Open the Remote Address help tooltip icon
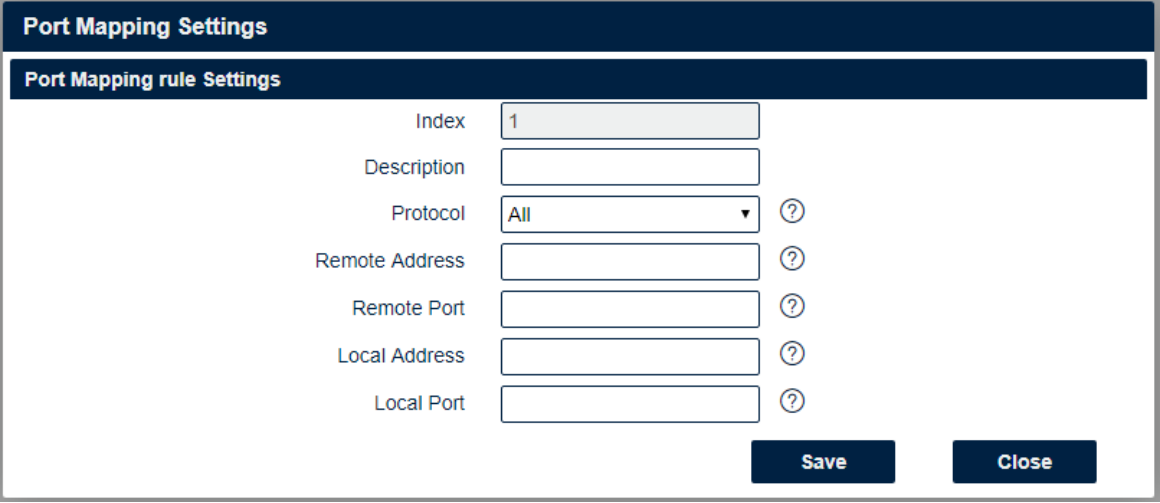This screenshot has width=1160, height=503. pos(792,259)
